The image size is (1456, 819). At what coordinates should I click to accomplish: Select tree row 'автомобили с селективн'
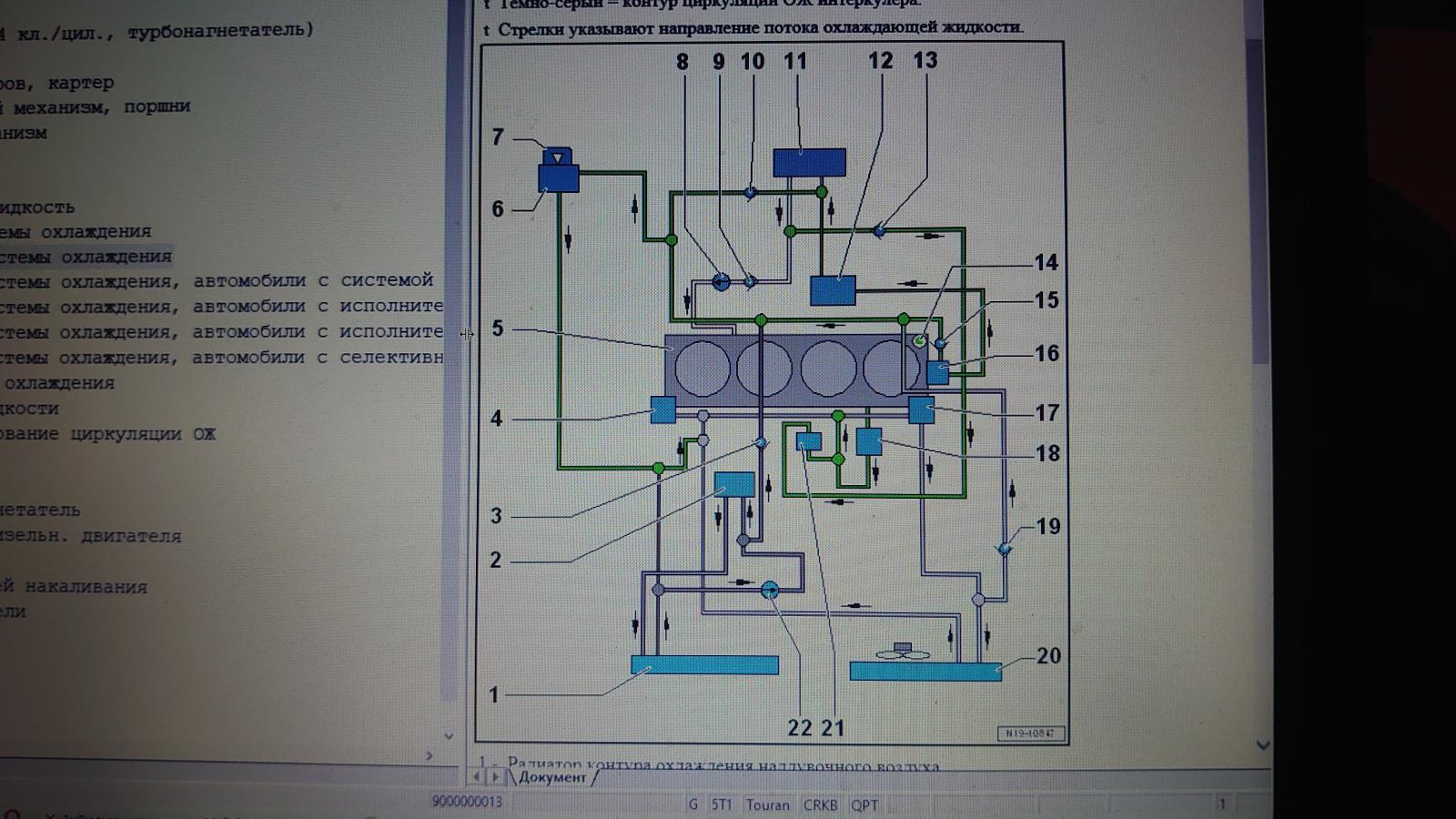(x=222, y=358)
